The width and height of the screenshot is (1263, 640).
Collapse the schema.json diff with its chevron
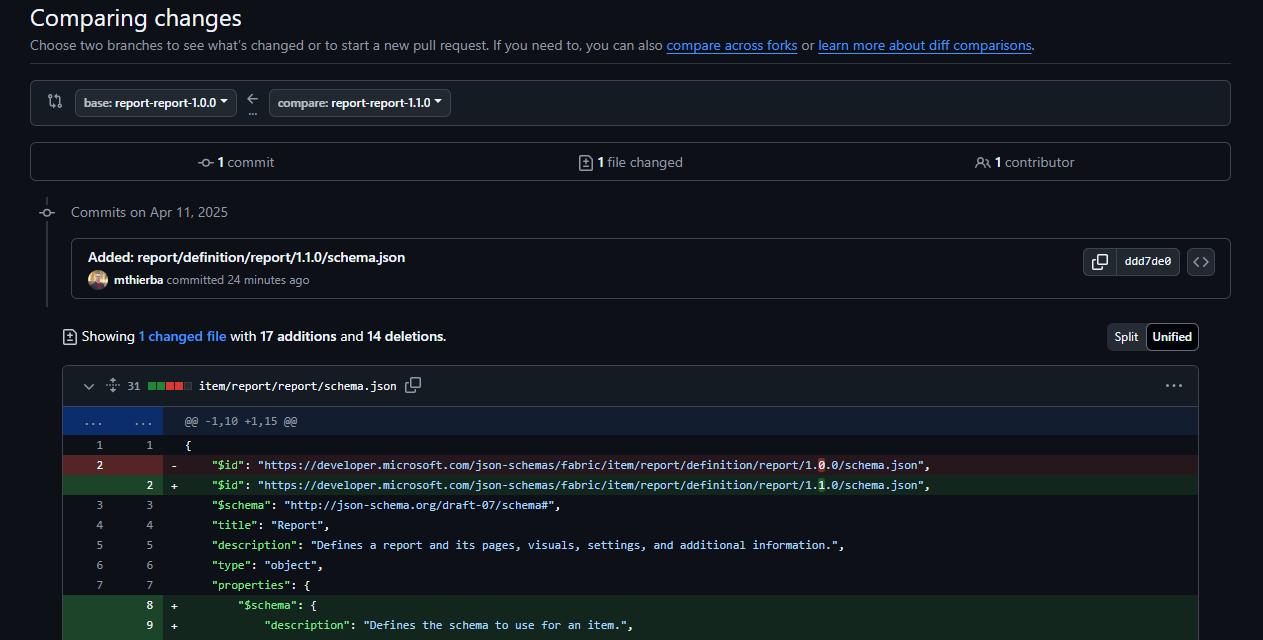(x=88, y=385)
